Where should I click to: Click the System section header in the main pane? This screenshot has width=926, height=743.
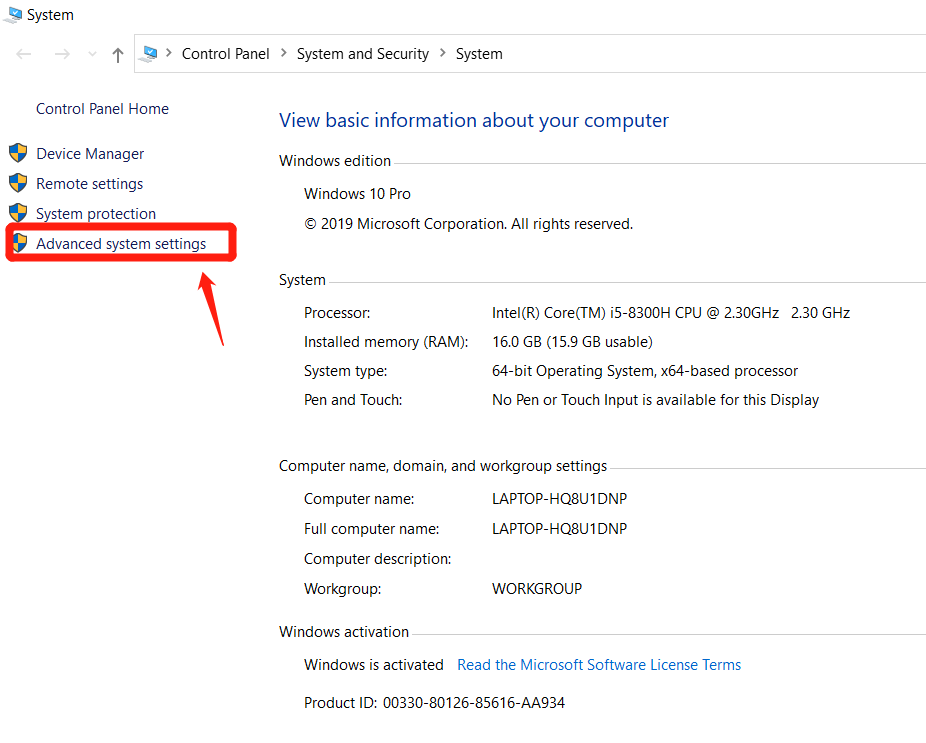tap(302, 280)
